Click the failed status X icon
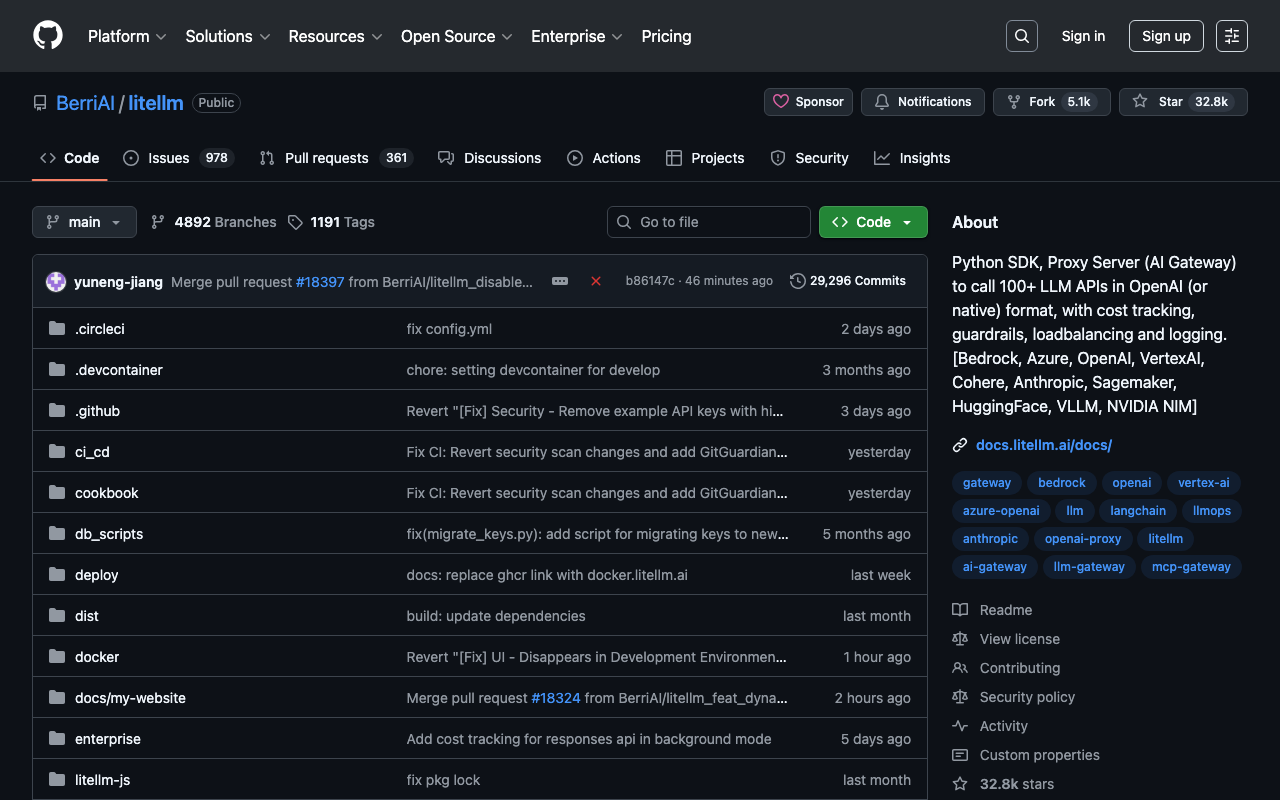This screenshot has width=1280, height=800. 596,281
